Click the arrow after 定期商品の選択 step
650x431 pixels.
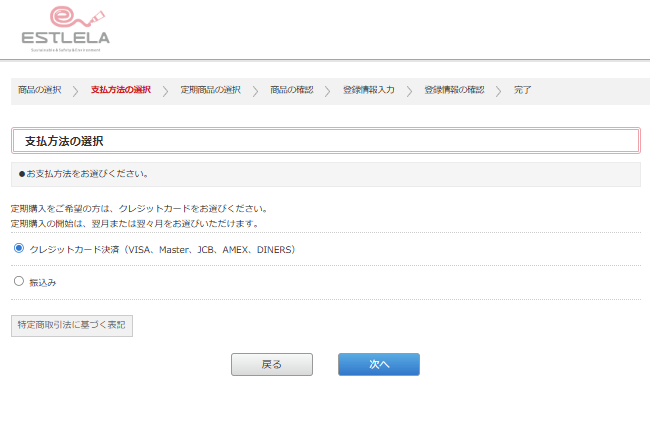(x=256, y=91)
